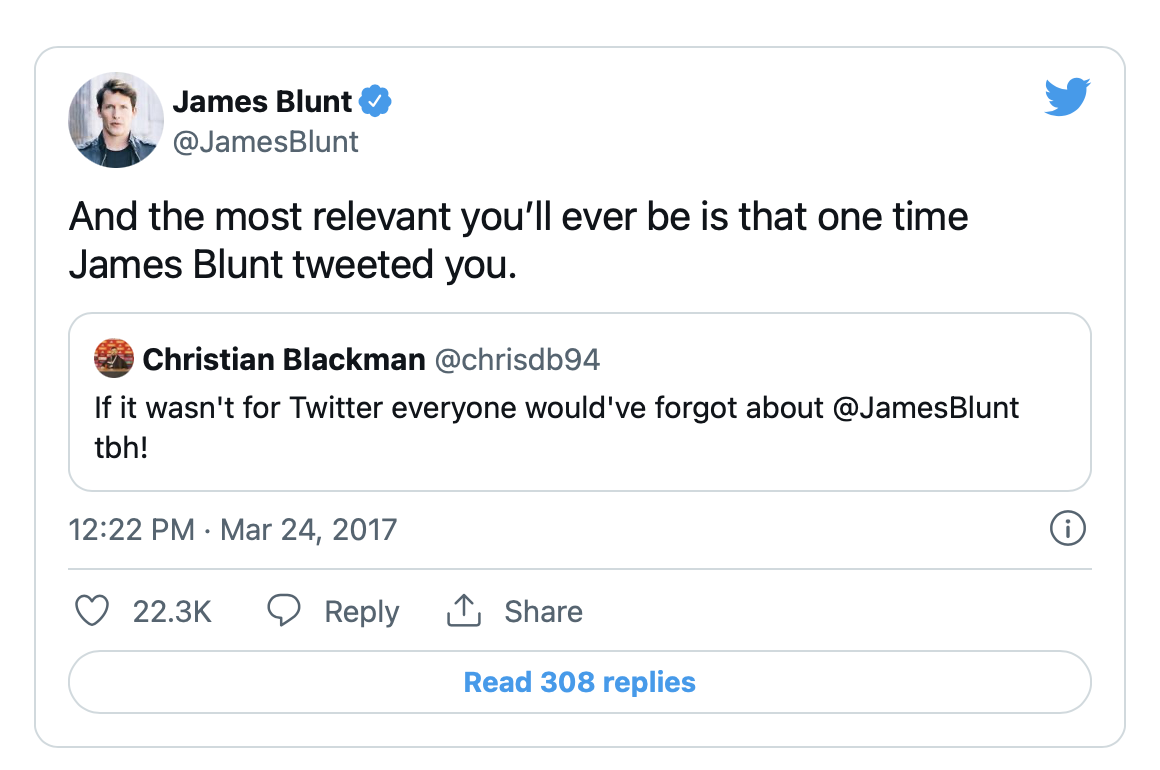The width and height of the screenshot is (1160, 770).
Task: Open James Blunt's profile picture
Action: 116,120
